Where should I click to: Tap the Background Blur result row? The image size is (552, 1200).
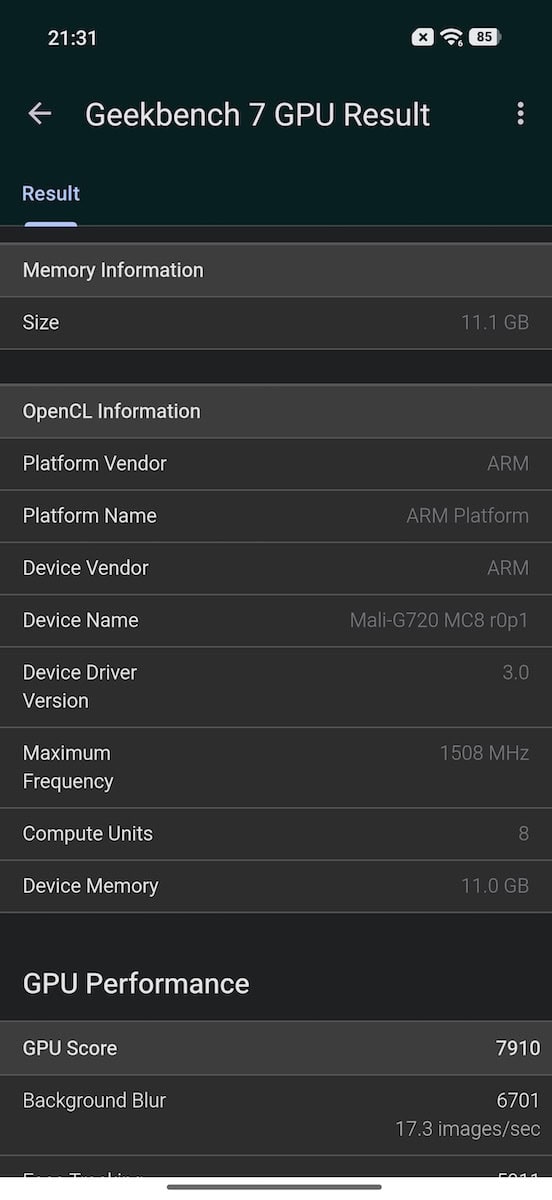tap(276, 1115)
